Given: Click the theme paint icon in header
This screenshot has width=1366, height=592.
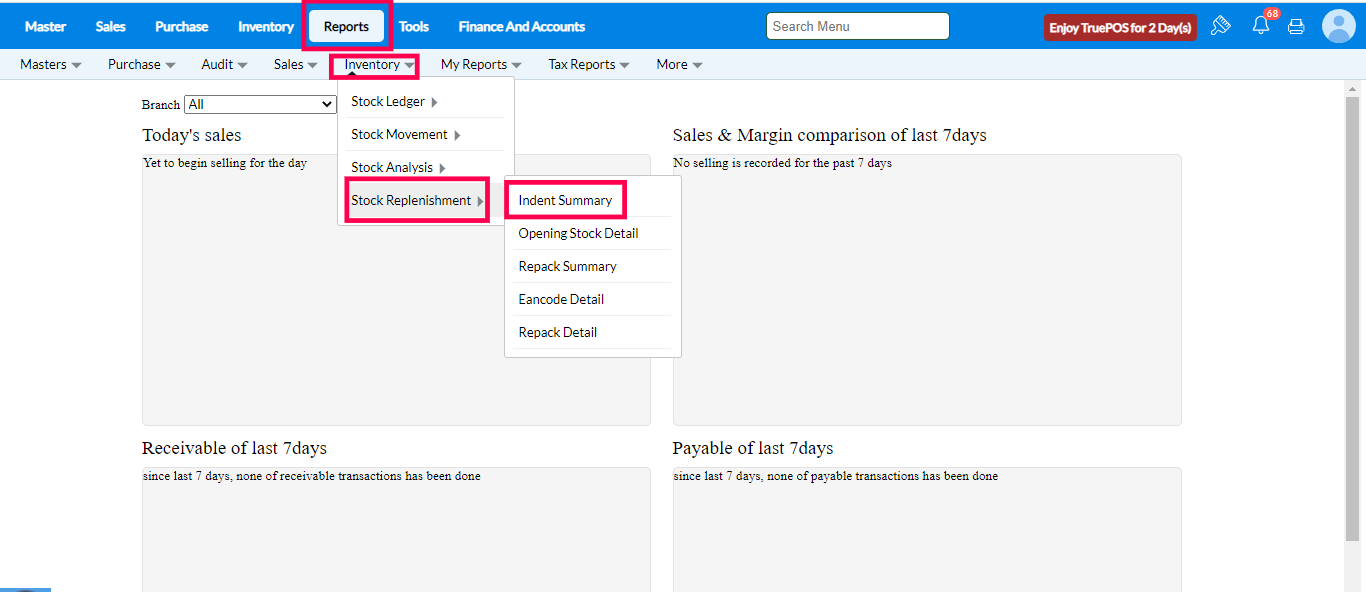Looking at the screenshot, I should 1220,26.
